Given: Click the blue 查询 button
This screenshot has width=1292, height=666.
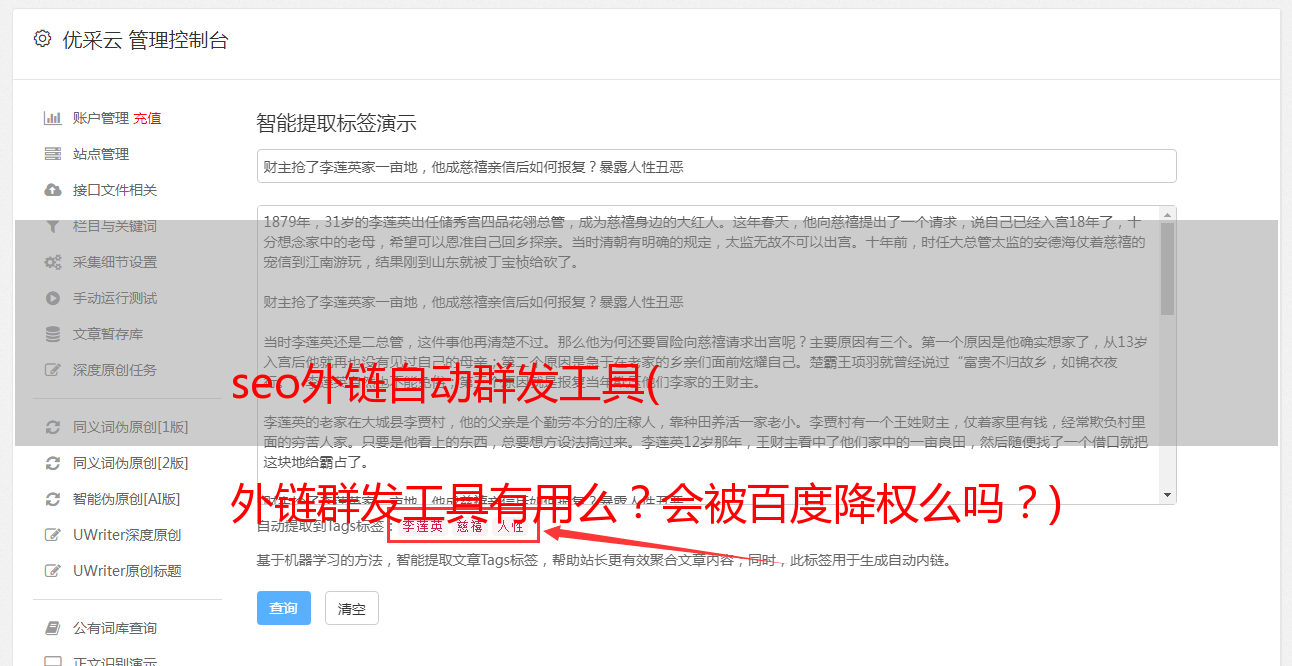Looking at the screenshot, I should point(284,608).
